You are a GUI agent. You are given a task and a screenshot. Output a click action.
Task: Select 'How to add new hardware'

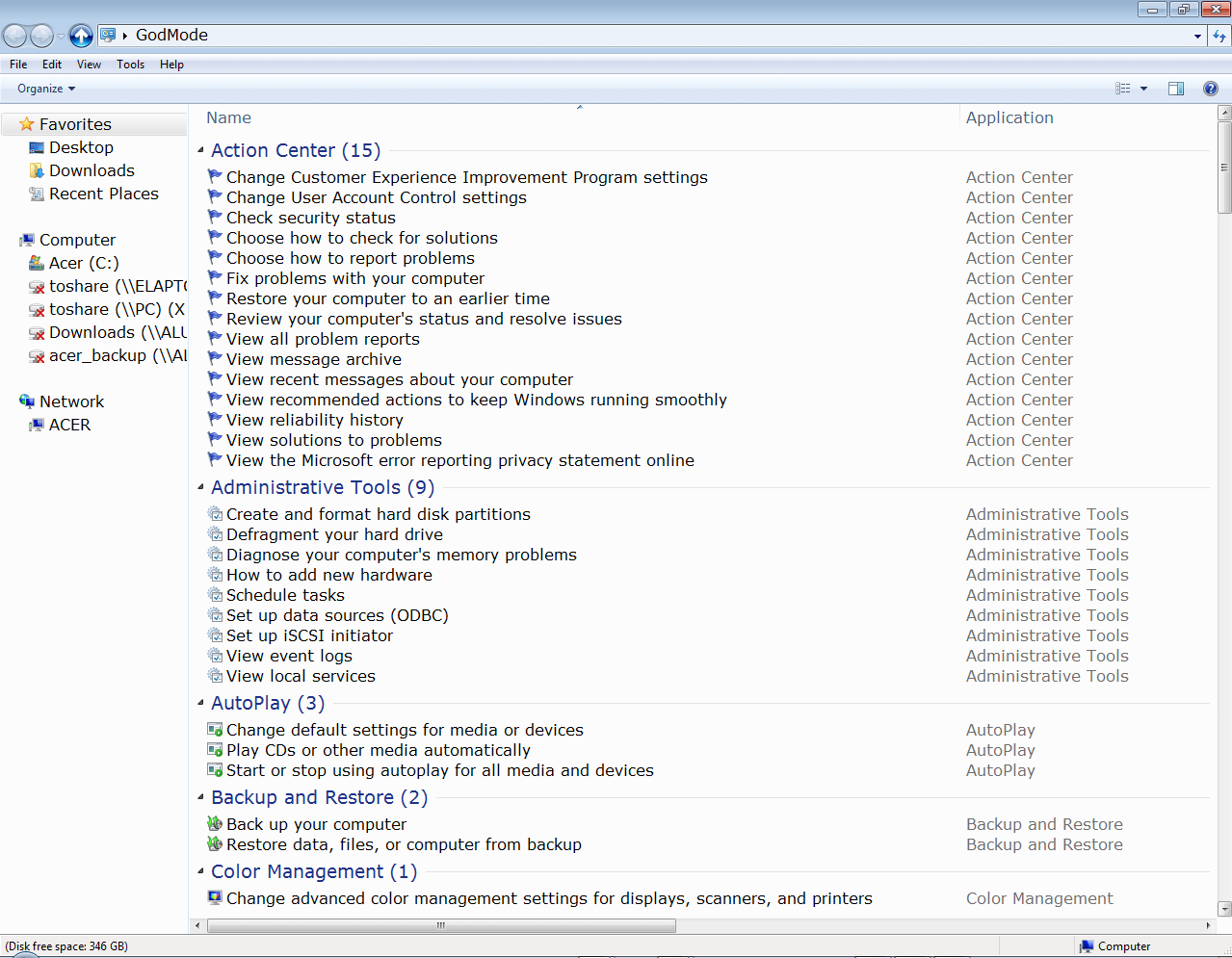tap(329, 575)
